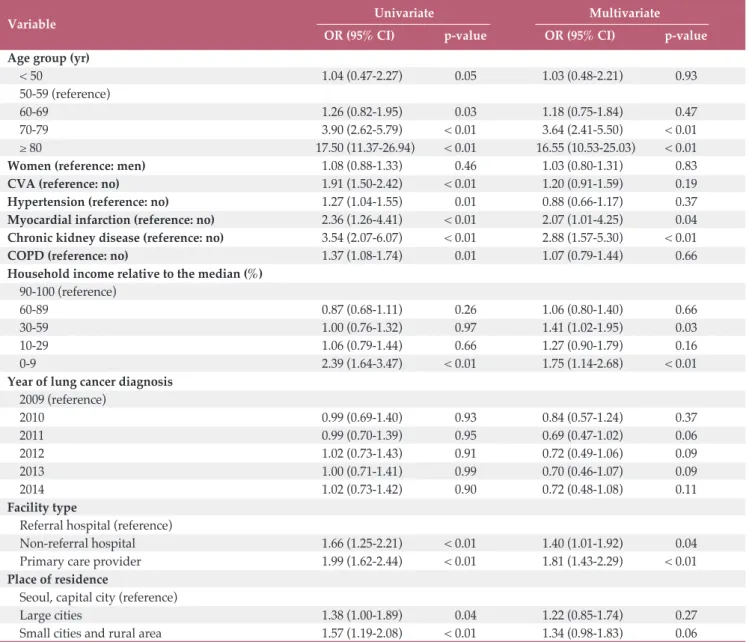Select the '30-59' income row label
The image size is (749, 642).
(x=34, y=328)
